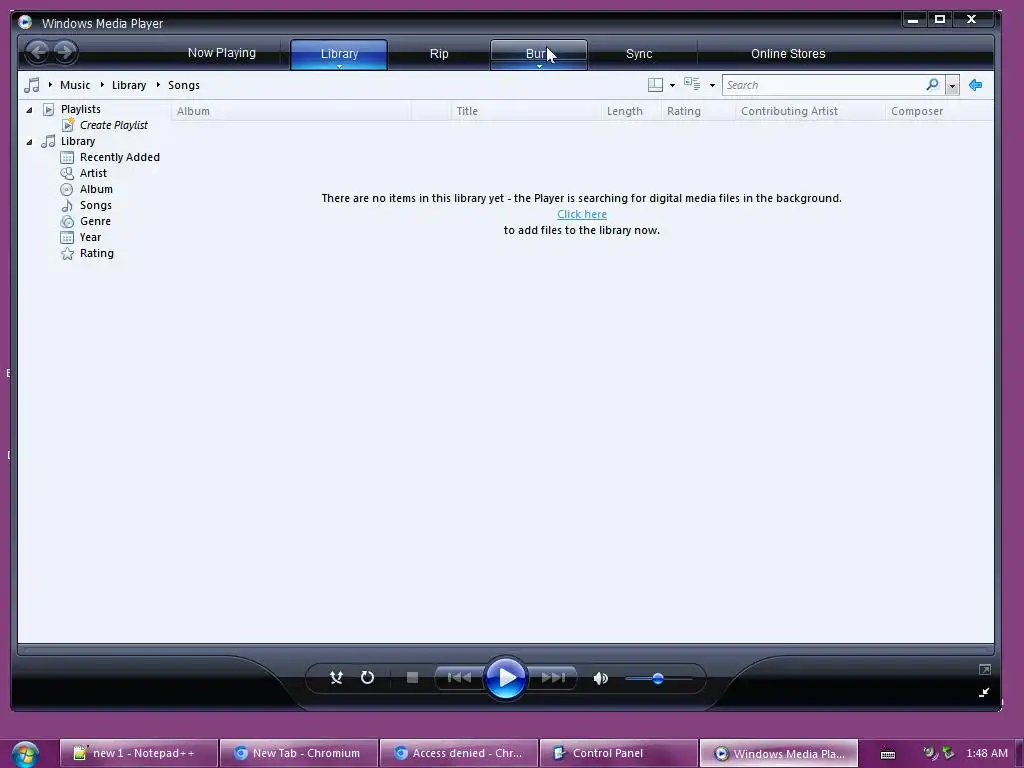Image resolution: width=1024 pixels, height=768 pixels.
Task: Click the search magnifier icon
Action: 933,85
